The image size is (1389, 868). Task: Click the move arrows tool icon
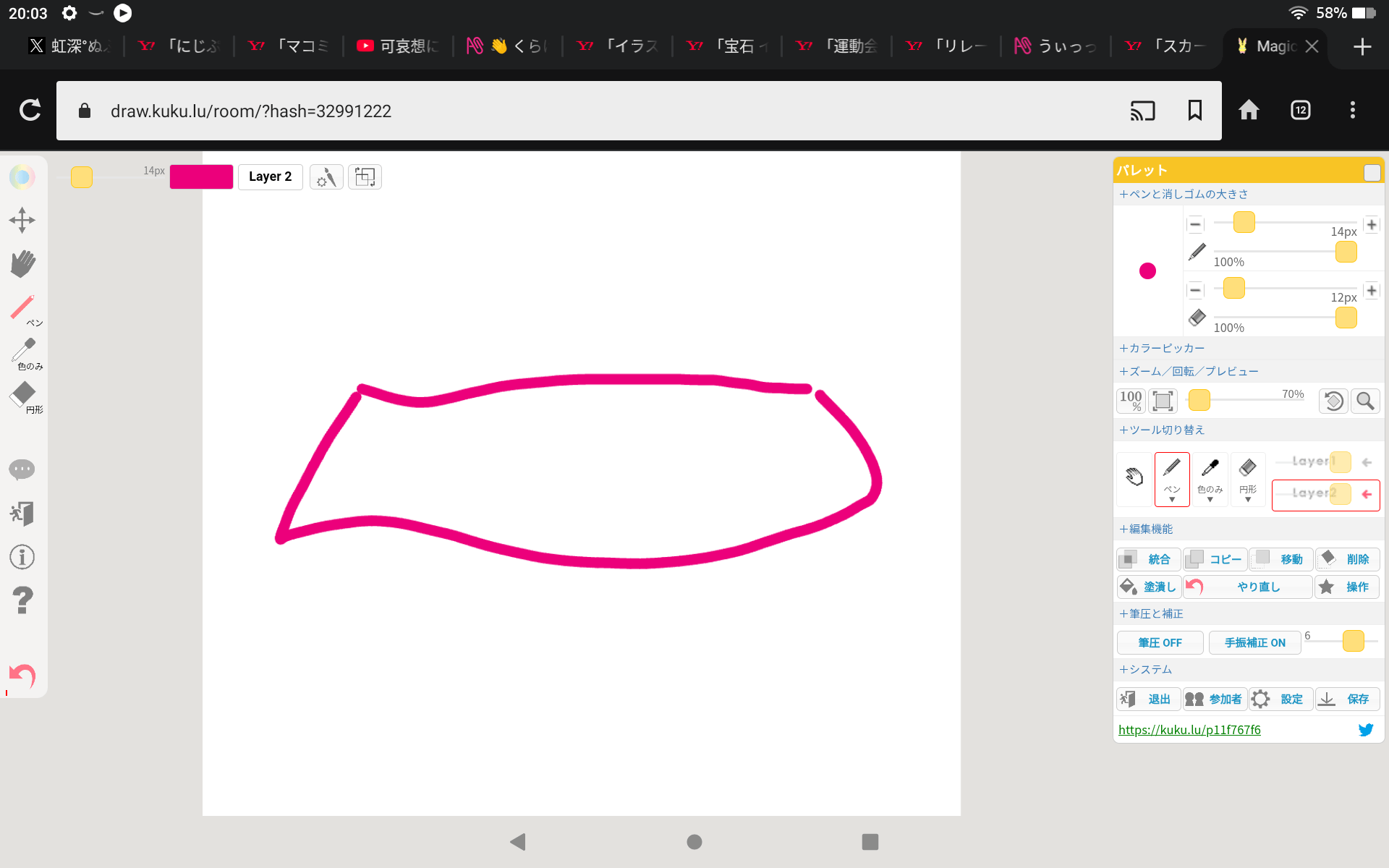click(22, 220)
